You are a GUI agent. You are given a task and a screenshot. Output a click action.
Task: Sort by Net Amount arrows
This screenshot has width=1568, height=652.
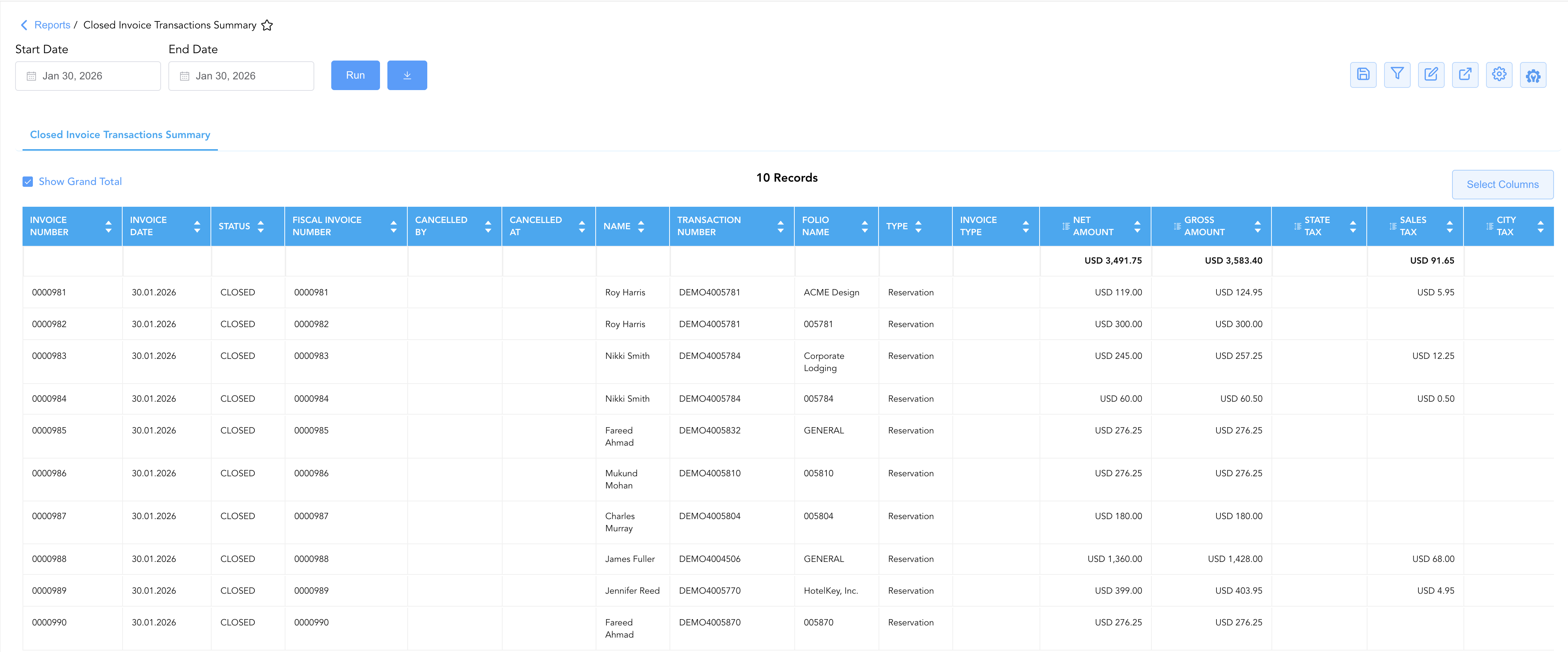pyautogui.click(x=1137, y=226)
